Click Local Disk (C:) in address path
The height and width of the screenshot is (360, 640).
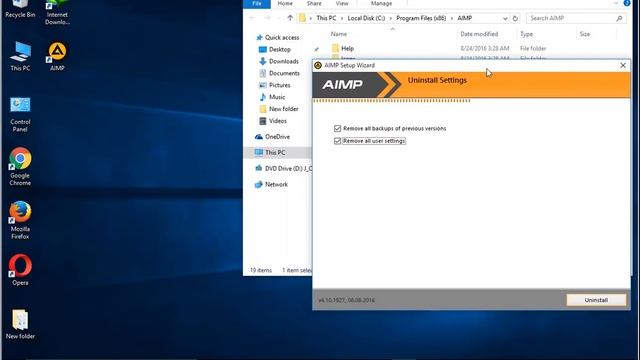coord(366,18)
